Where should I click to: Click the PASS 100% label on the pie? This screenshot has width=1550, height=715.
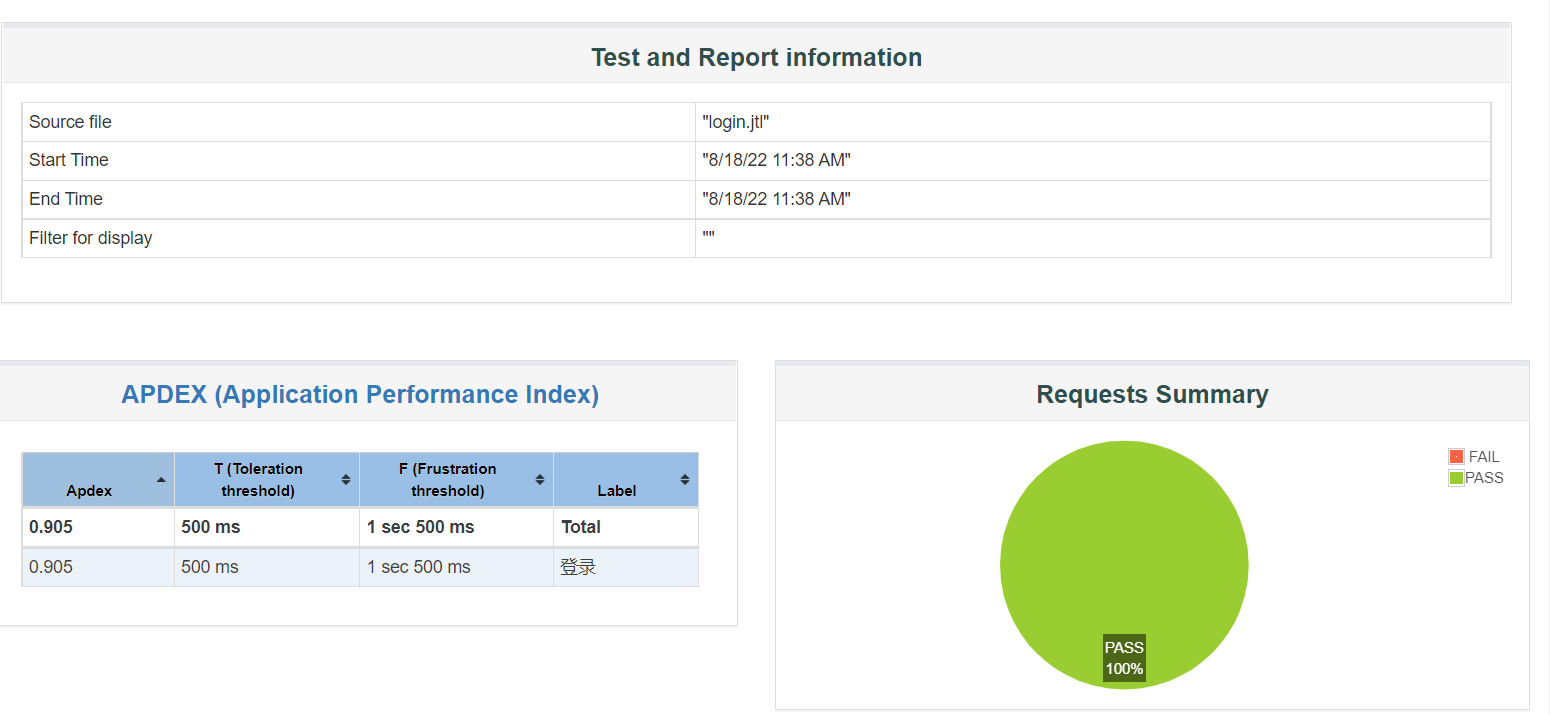1124,658
